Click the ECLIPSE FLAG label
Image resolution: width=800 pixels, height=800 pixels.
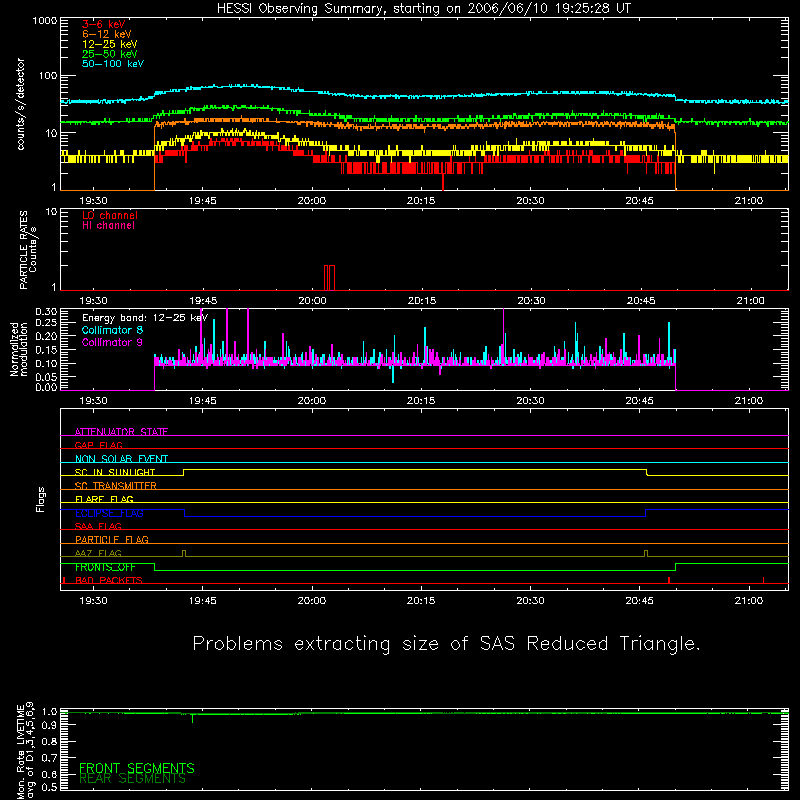tap(109, 513)
